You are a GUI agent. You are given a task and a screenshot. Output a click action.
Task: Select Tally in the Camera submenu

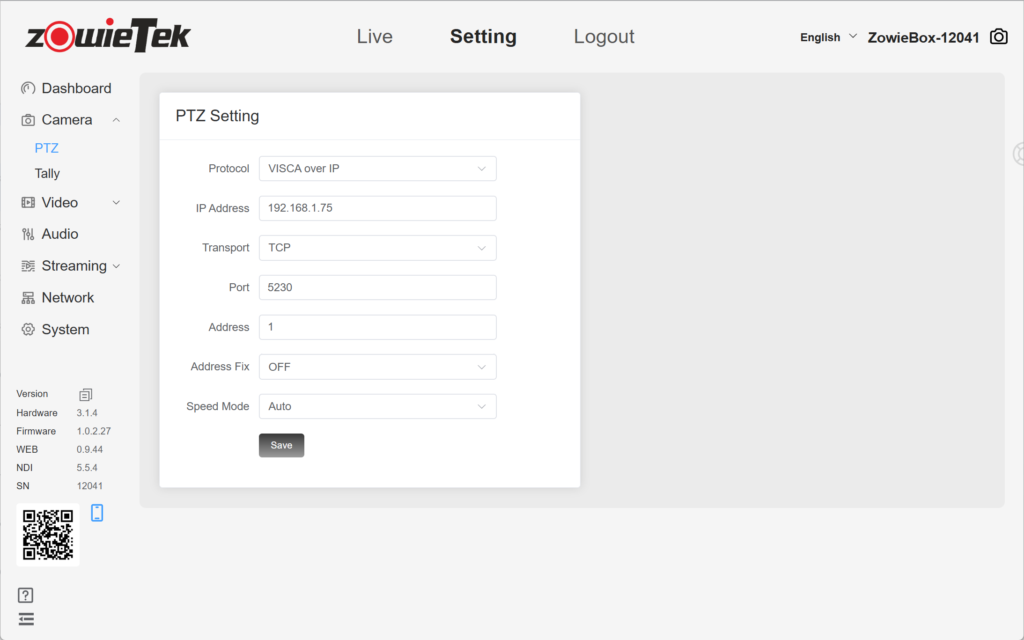click(x=47, y=173)
